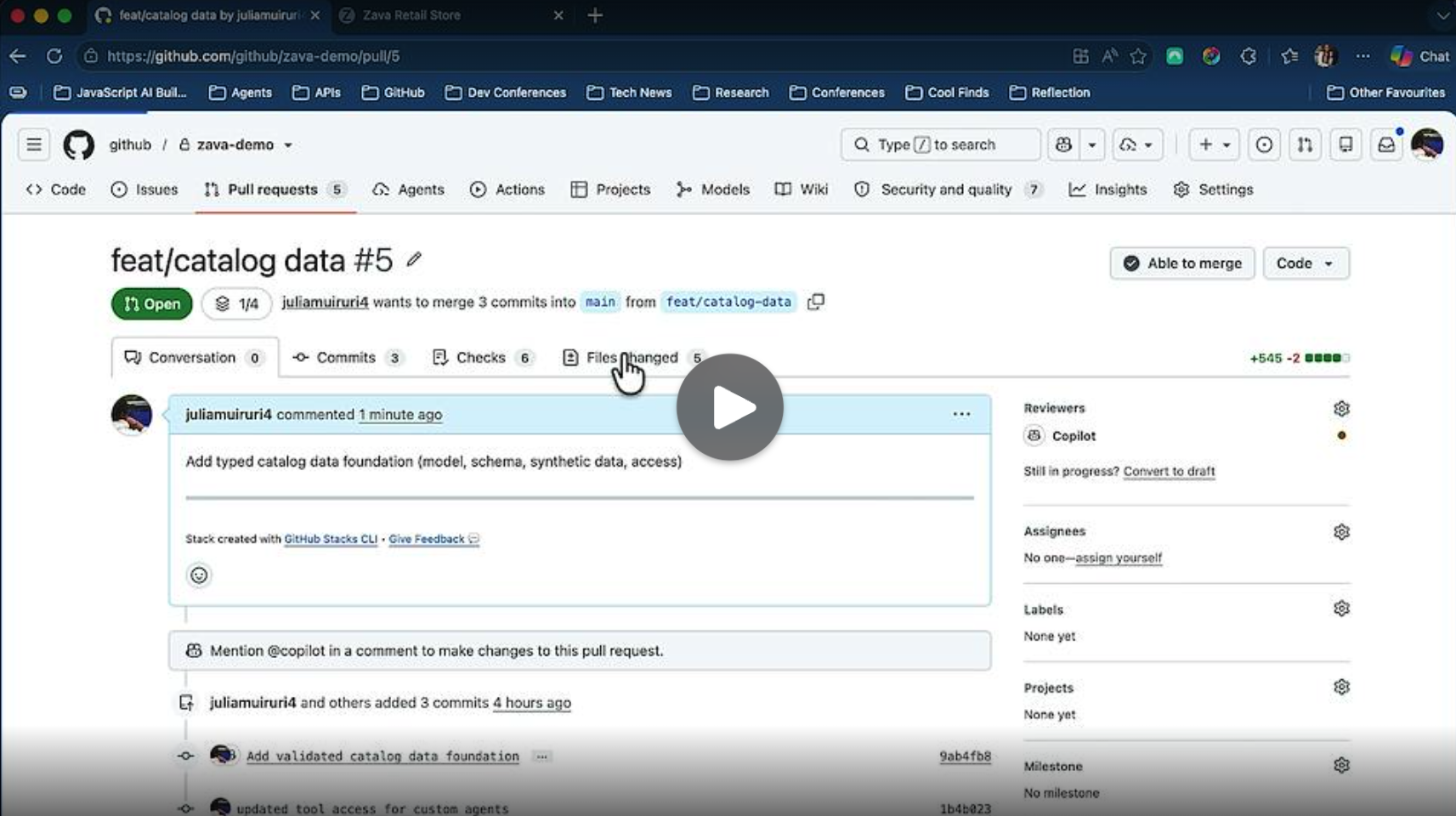Switch to the Commits tab
This screenshot has width=1456, height=816.
click(348, 358)
